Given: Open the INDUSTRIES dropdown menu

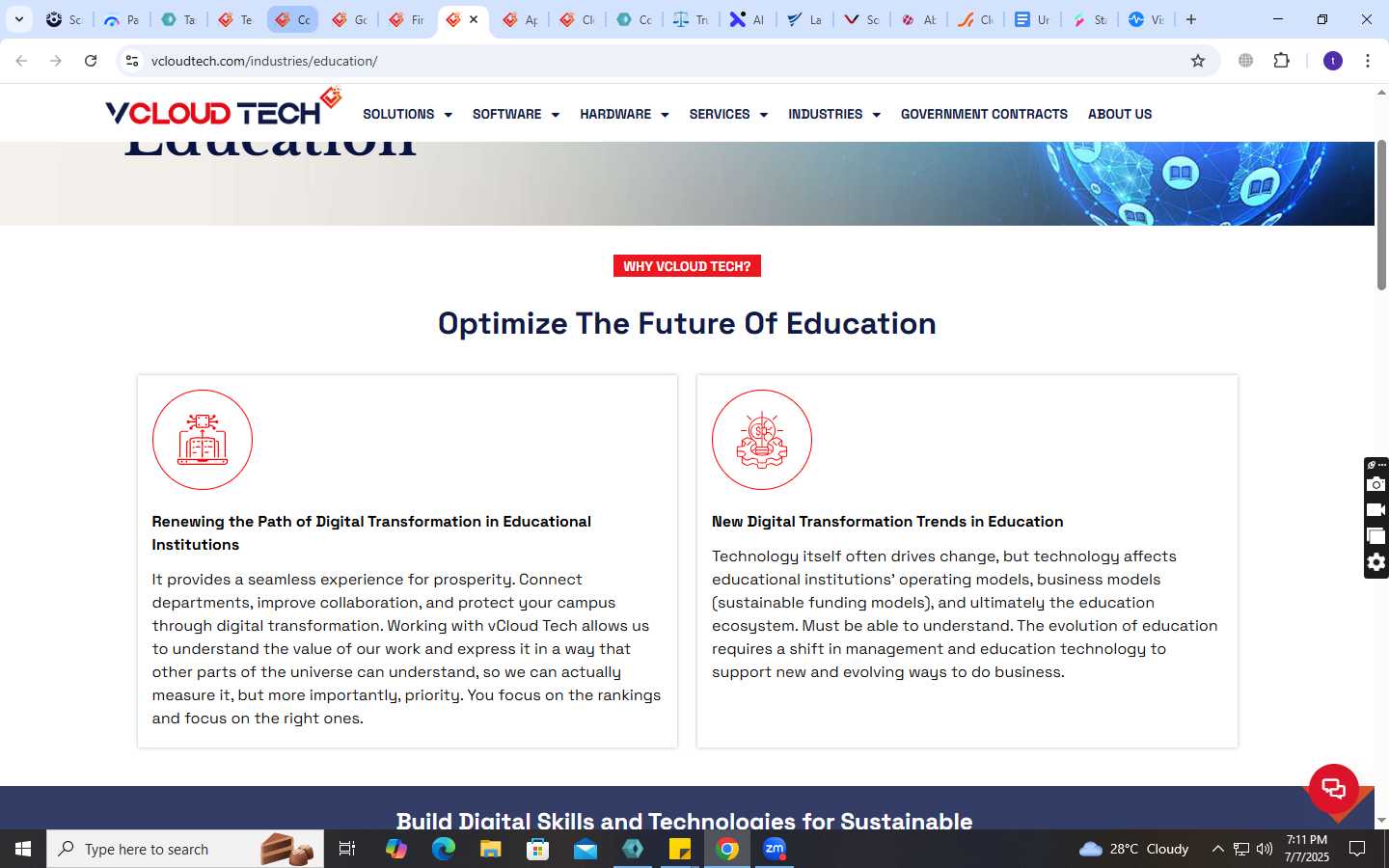Looking at the screenshot, I should click(834, 114).
